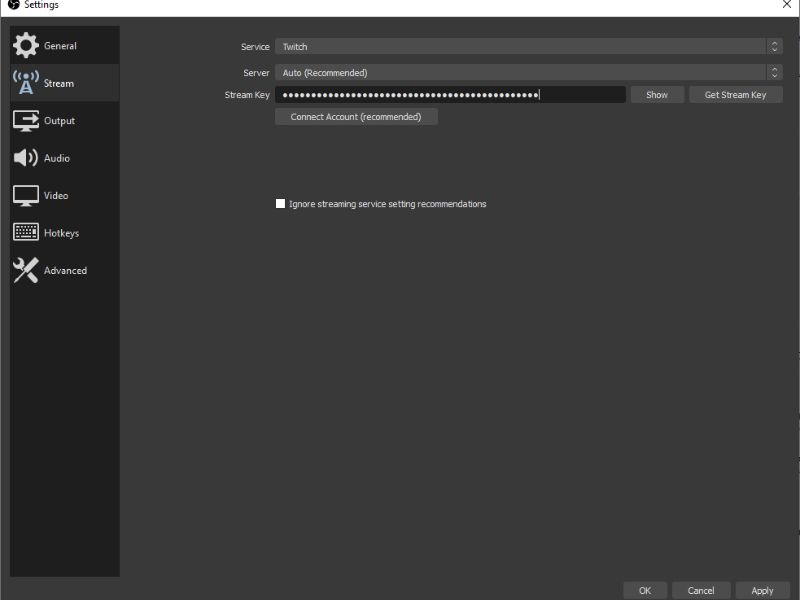Click the Settings window title bar
The width and height of the screenshot is (800, 600).
point(400,5)
